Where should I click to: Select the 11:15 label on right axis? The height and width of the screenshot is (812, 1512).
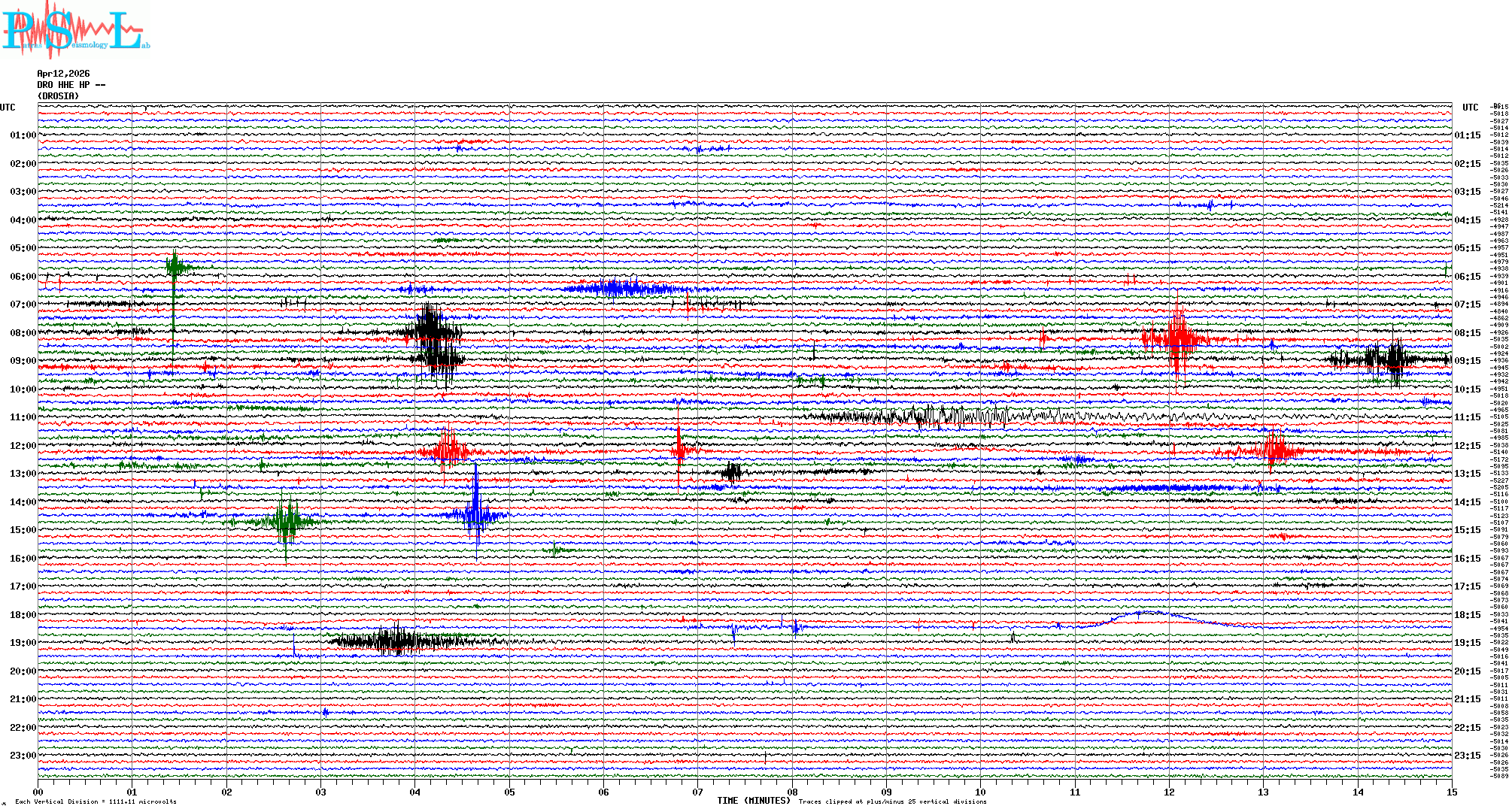tap(1467, 417)
